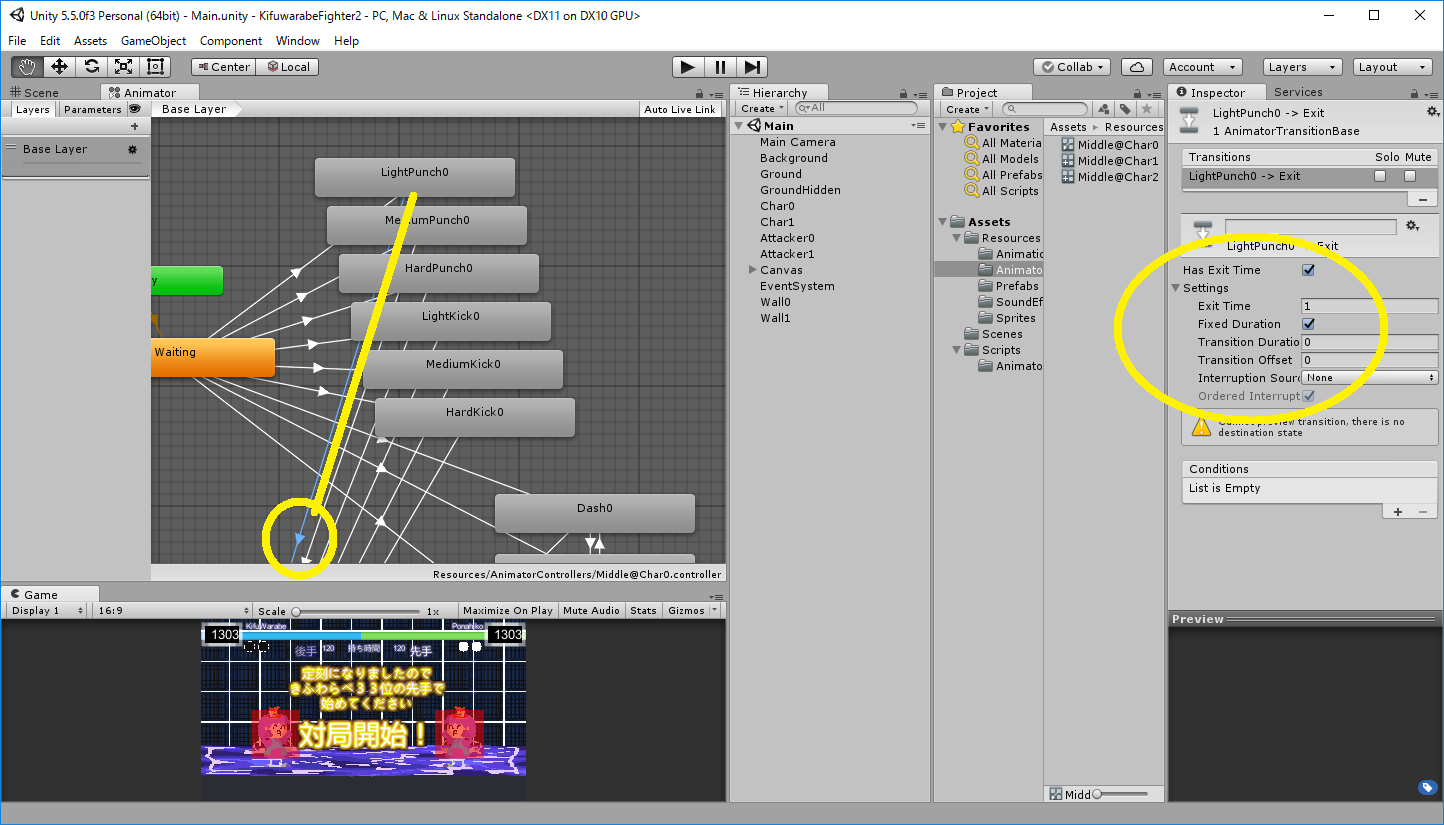Screen dimensions: 1444x825
Task: Click the Step frame button
Action: coord(752,67)
